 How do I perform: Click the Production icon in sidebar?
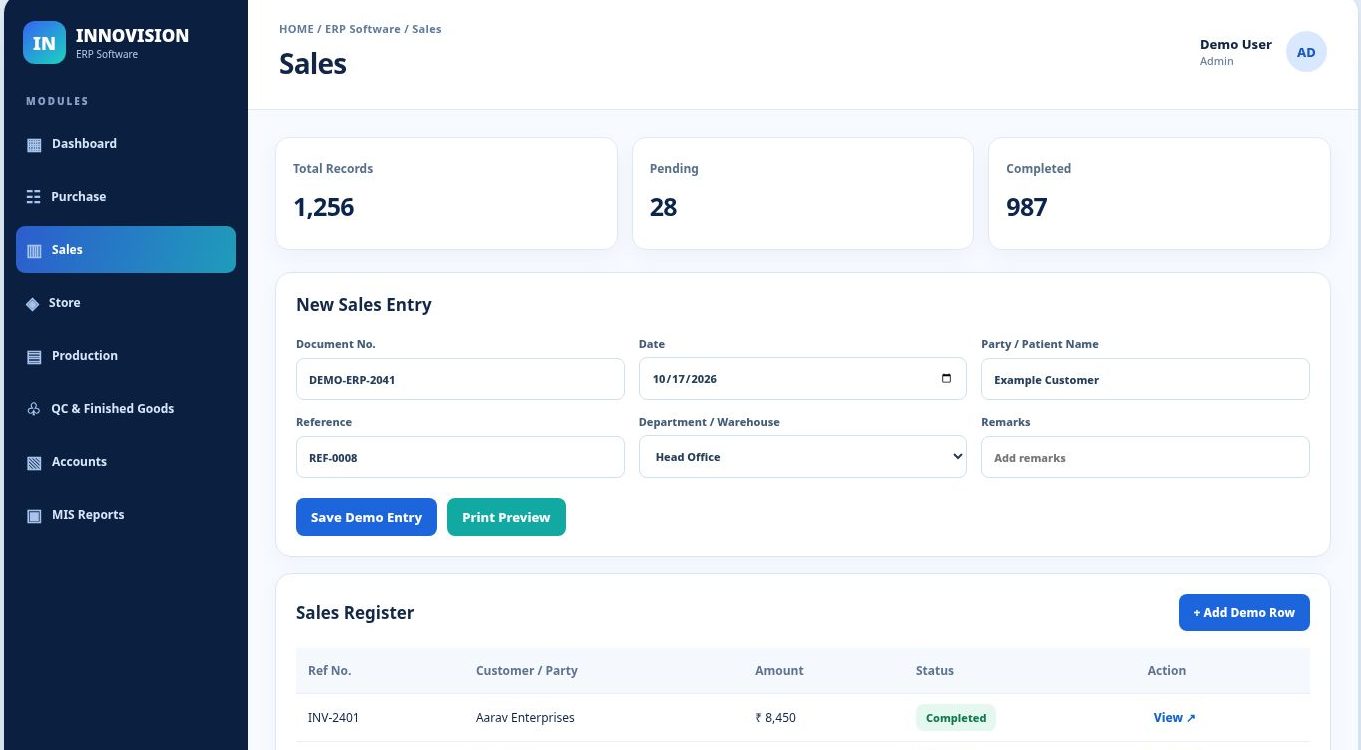pyautogui.click(x=34, y=357)
